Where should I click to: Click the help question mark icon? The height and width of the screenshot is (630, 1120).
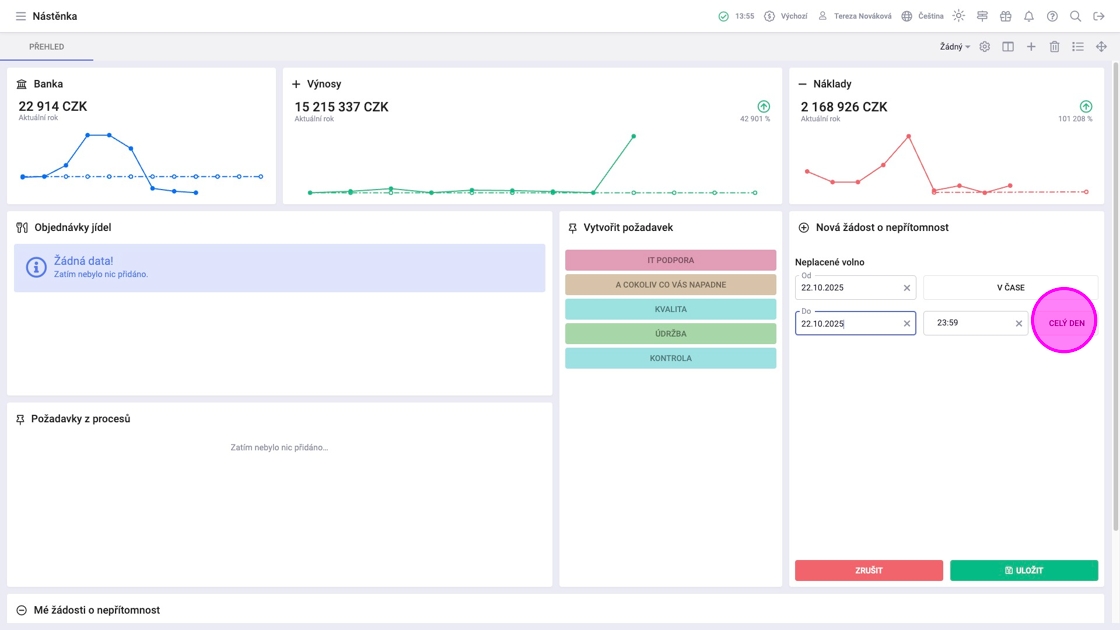[1052, 16]
